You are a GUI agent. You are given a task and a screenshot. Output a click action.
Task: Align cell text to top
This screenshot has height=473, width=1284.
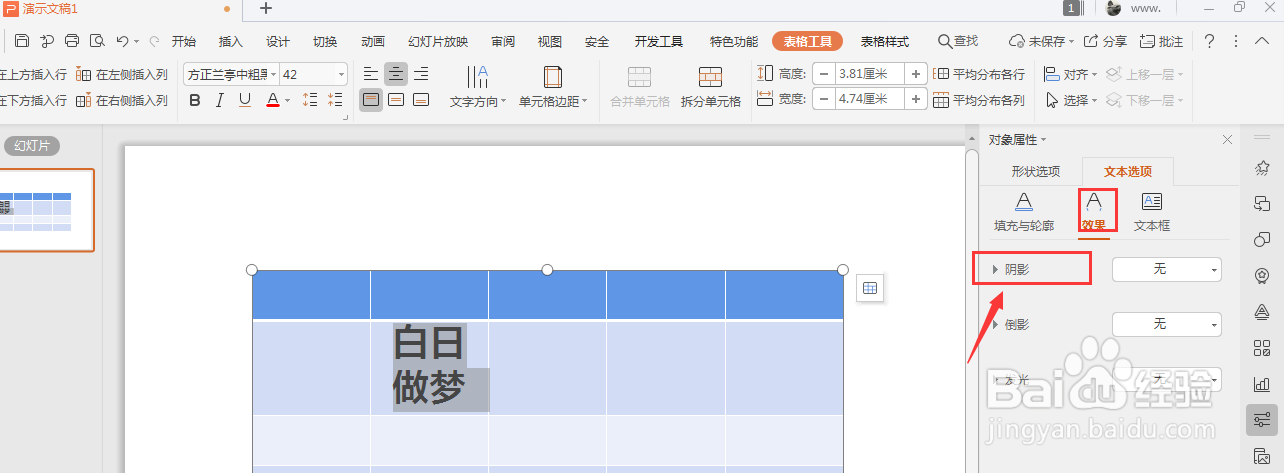[x=371, y=100]
